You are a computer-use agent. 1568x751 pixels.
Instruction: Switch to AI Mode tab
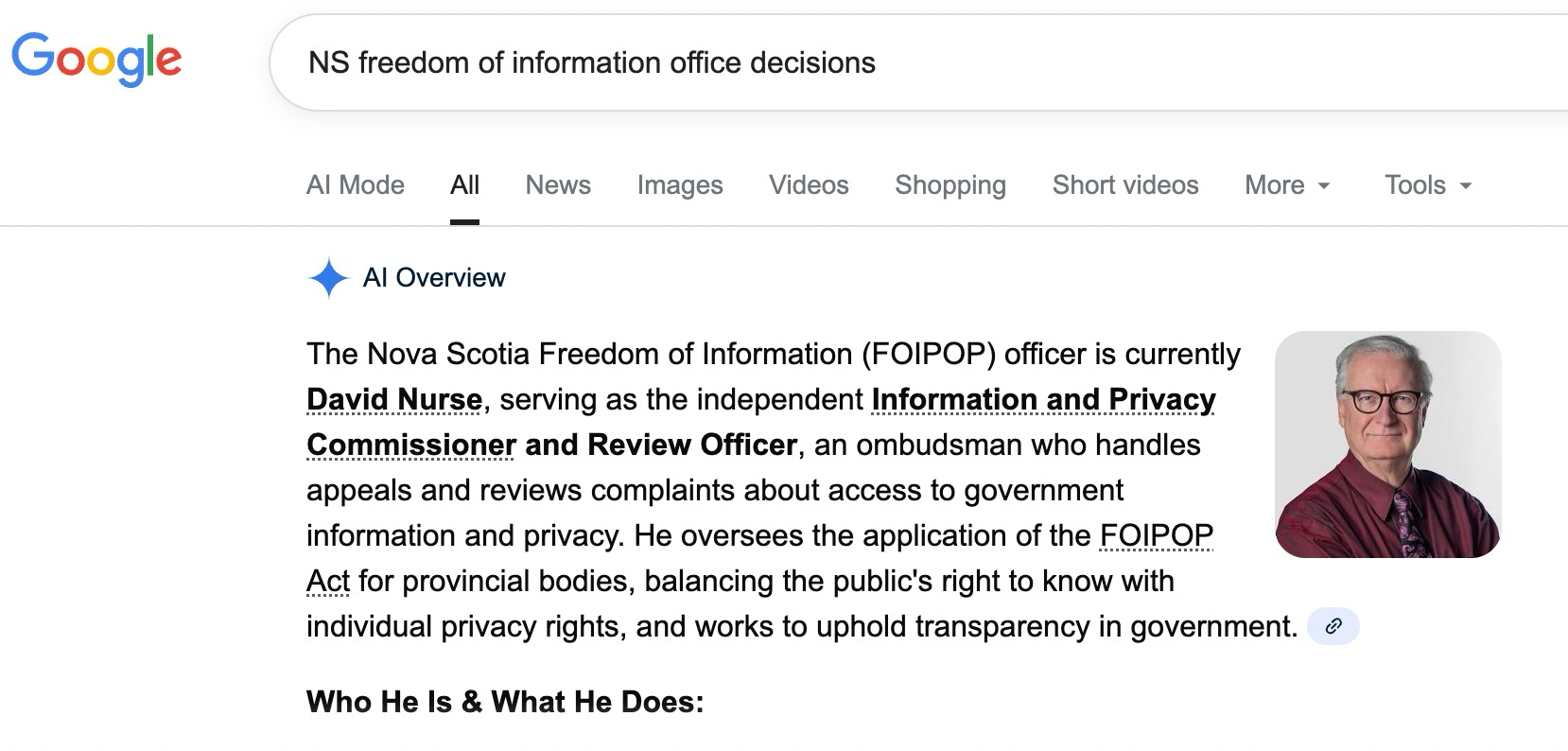click(x=355, y=185)
